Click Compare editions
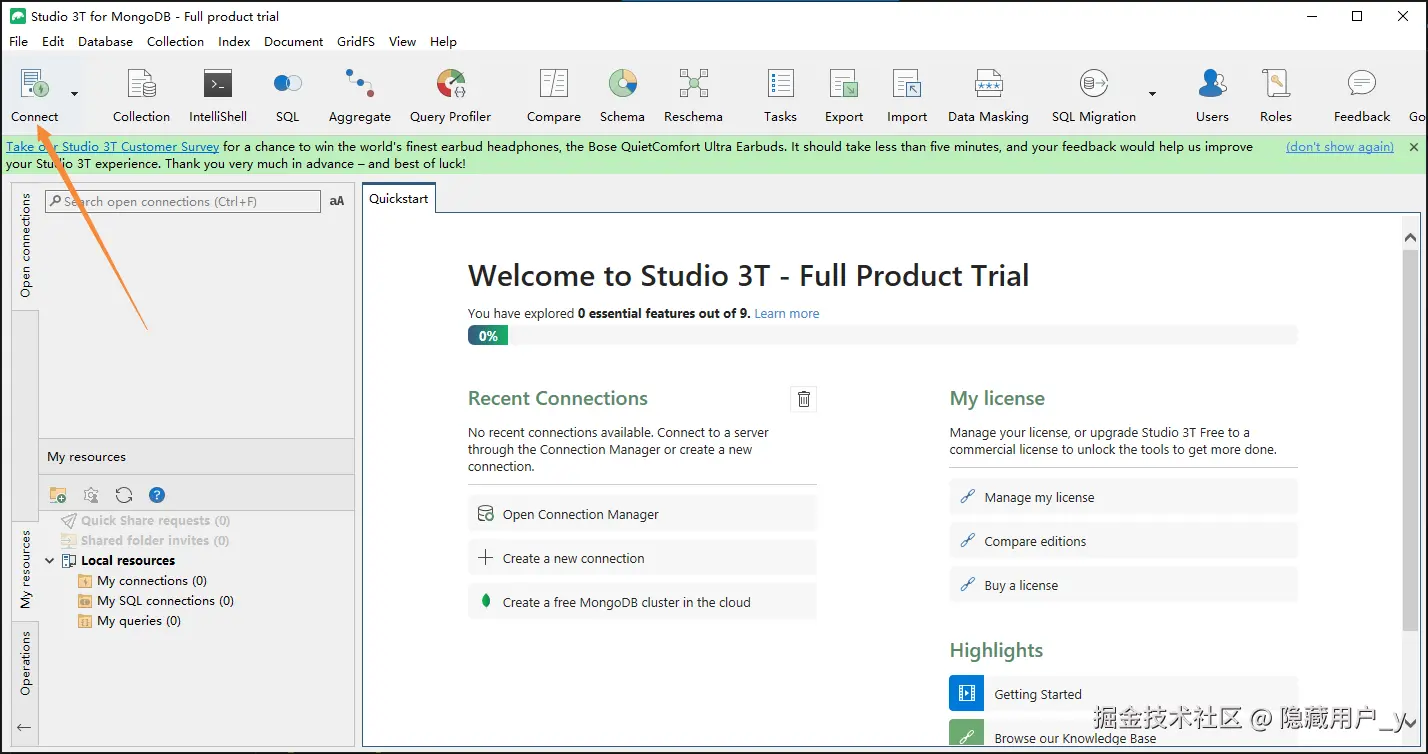 pyautogui.click(x=1123, y=541)
